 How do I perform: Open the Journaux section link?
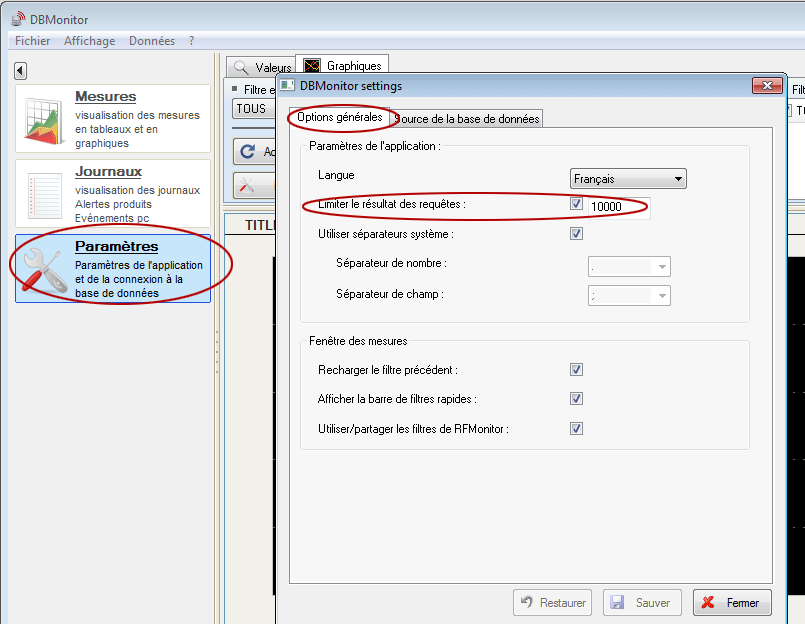(108, 172)
